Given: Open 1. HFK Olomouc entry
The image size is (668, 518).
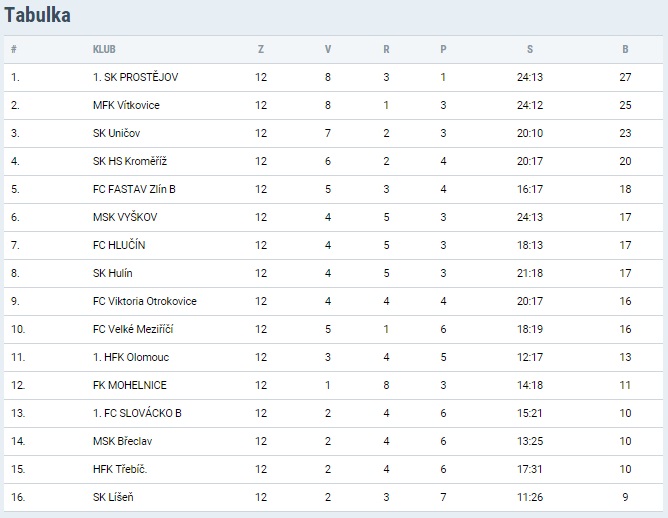Looking at the screenshot, I should [x=128, y=357].
